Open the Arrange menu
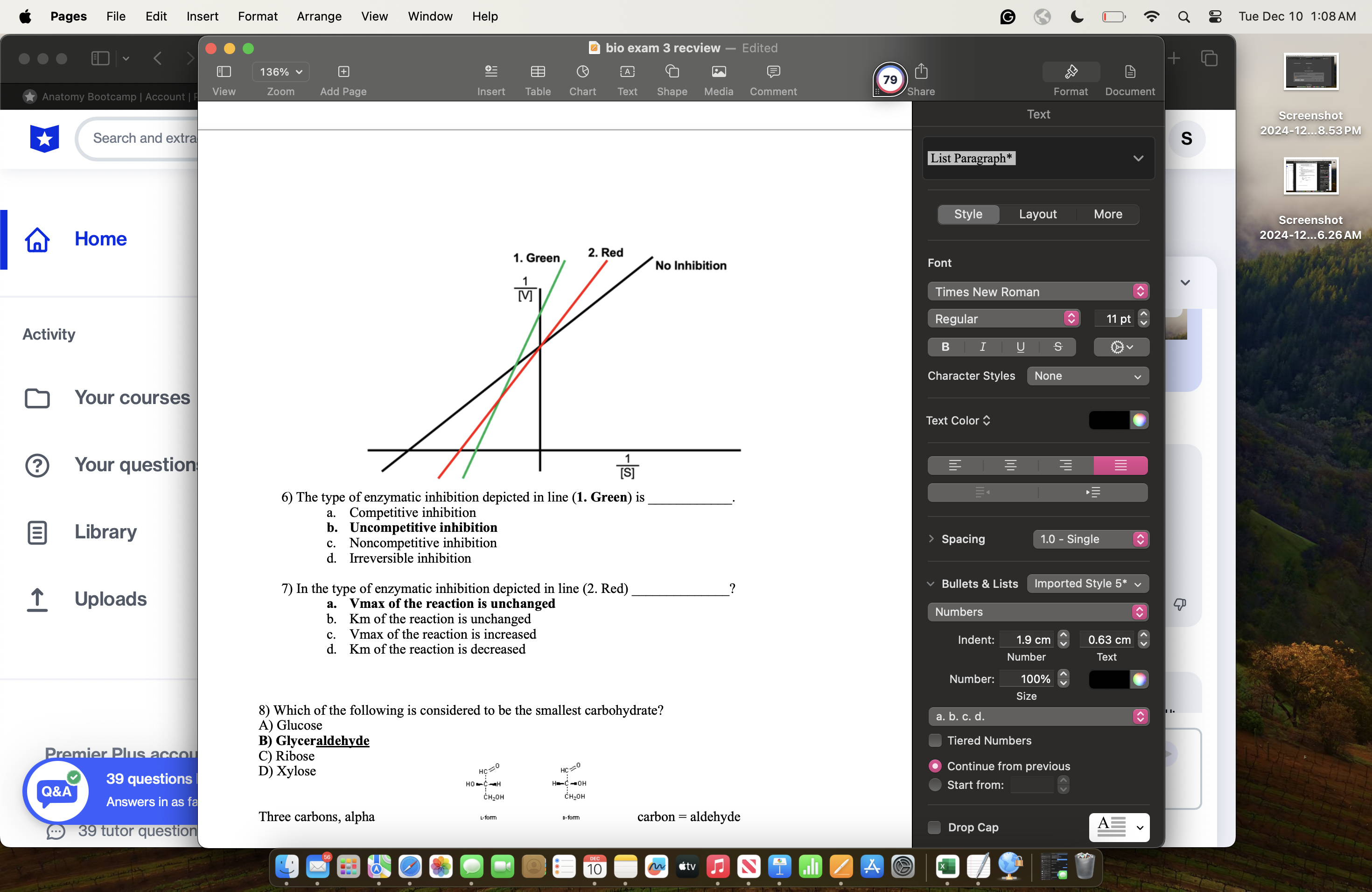This screenshot has height=892, width=1372. click(319, 16)
